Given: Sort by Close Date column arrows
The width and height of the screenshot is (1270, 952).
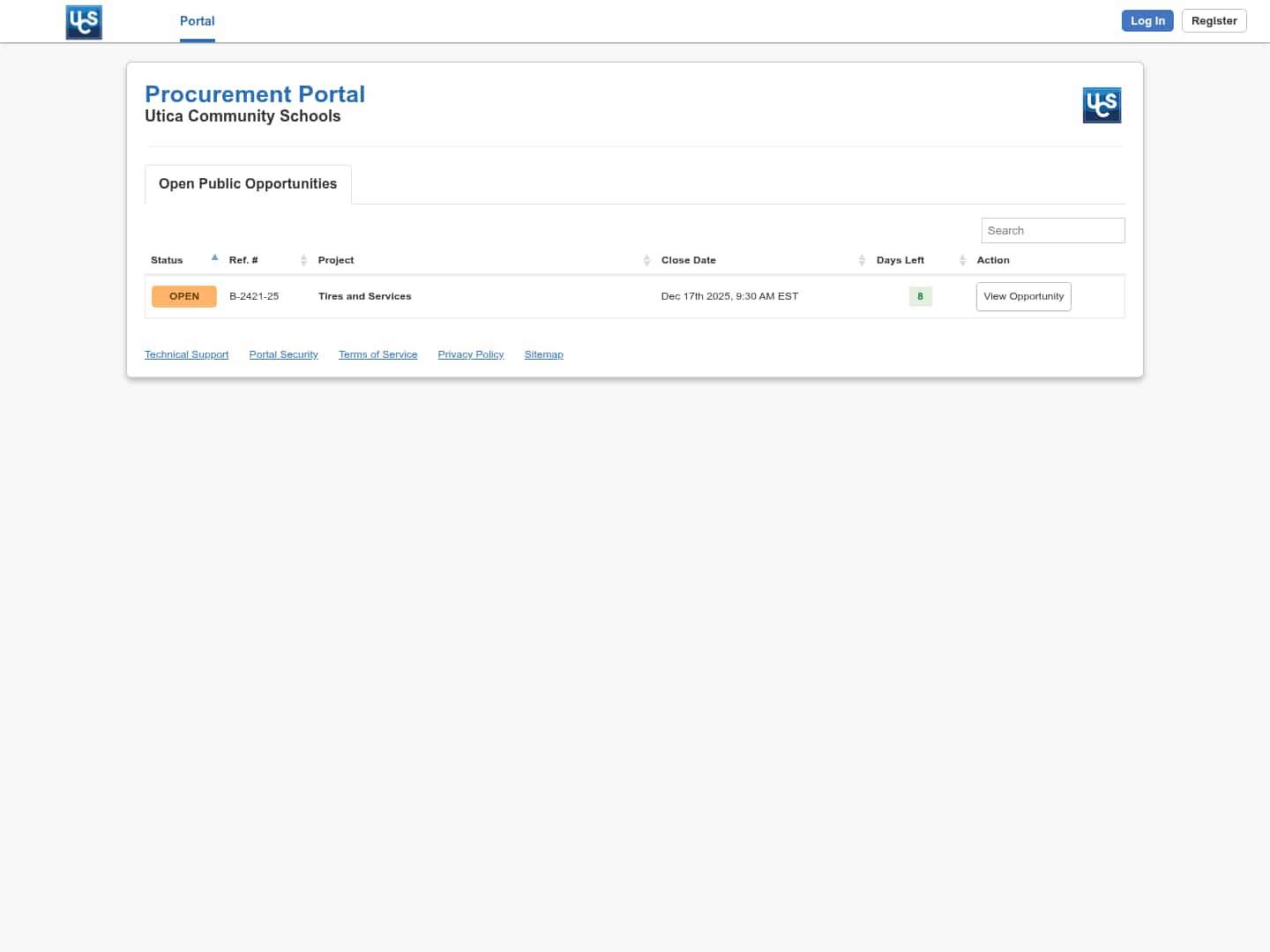Looking at the screenshot, I should pos(862,260).
